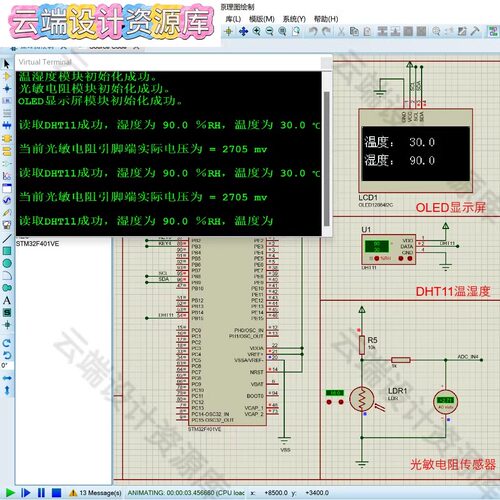Click the Zoom to area toolbar icon

296,31
